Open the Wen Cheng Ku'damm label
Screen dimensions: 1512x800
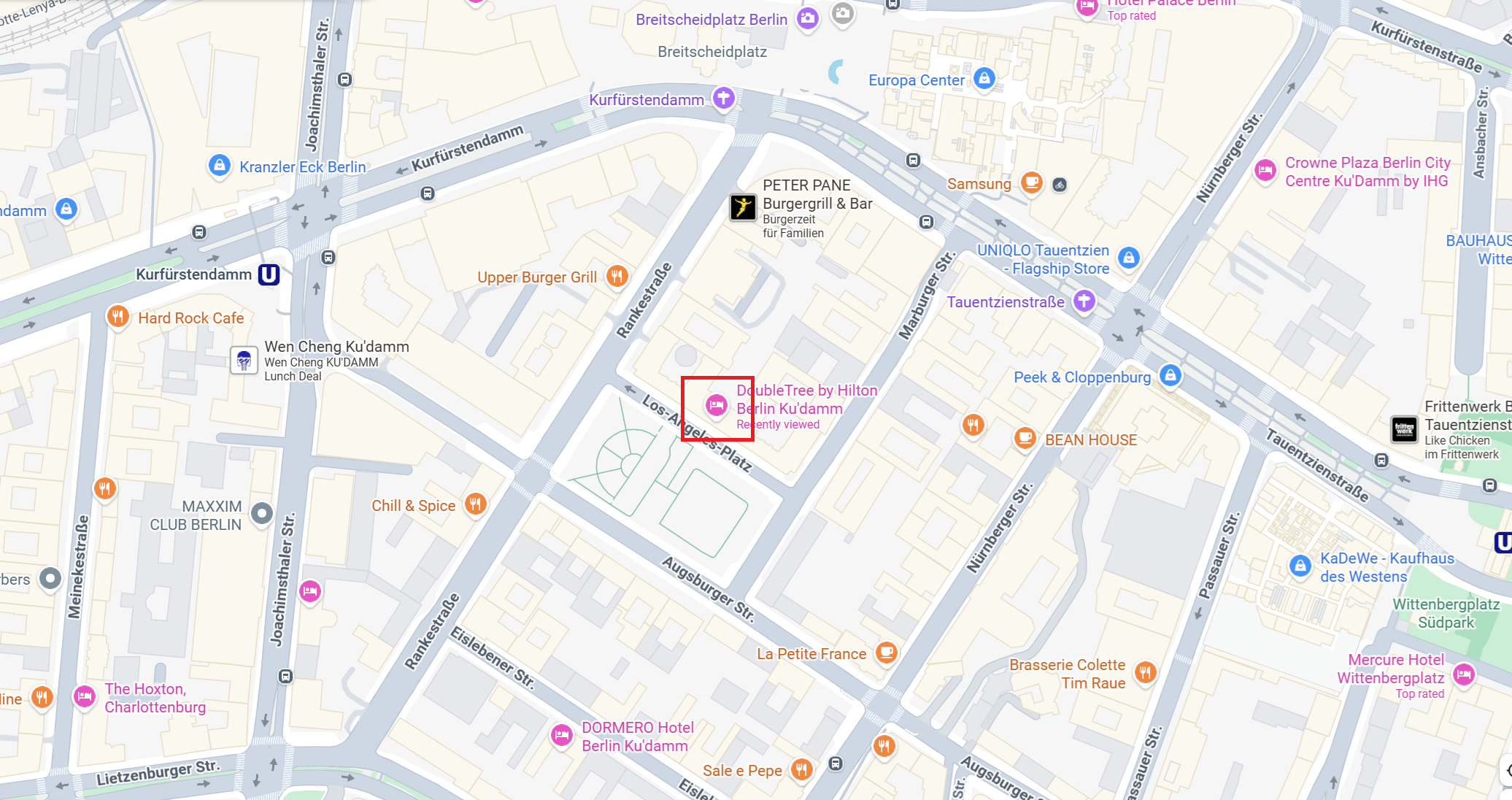coord(336,347)
